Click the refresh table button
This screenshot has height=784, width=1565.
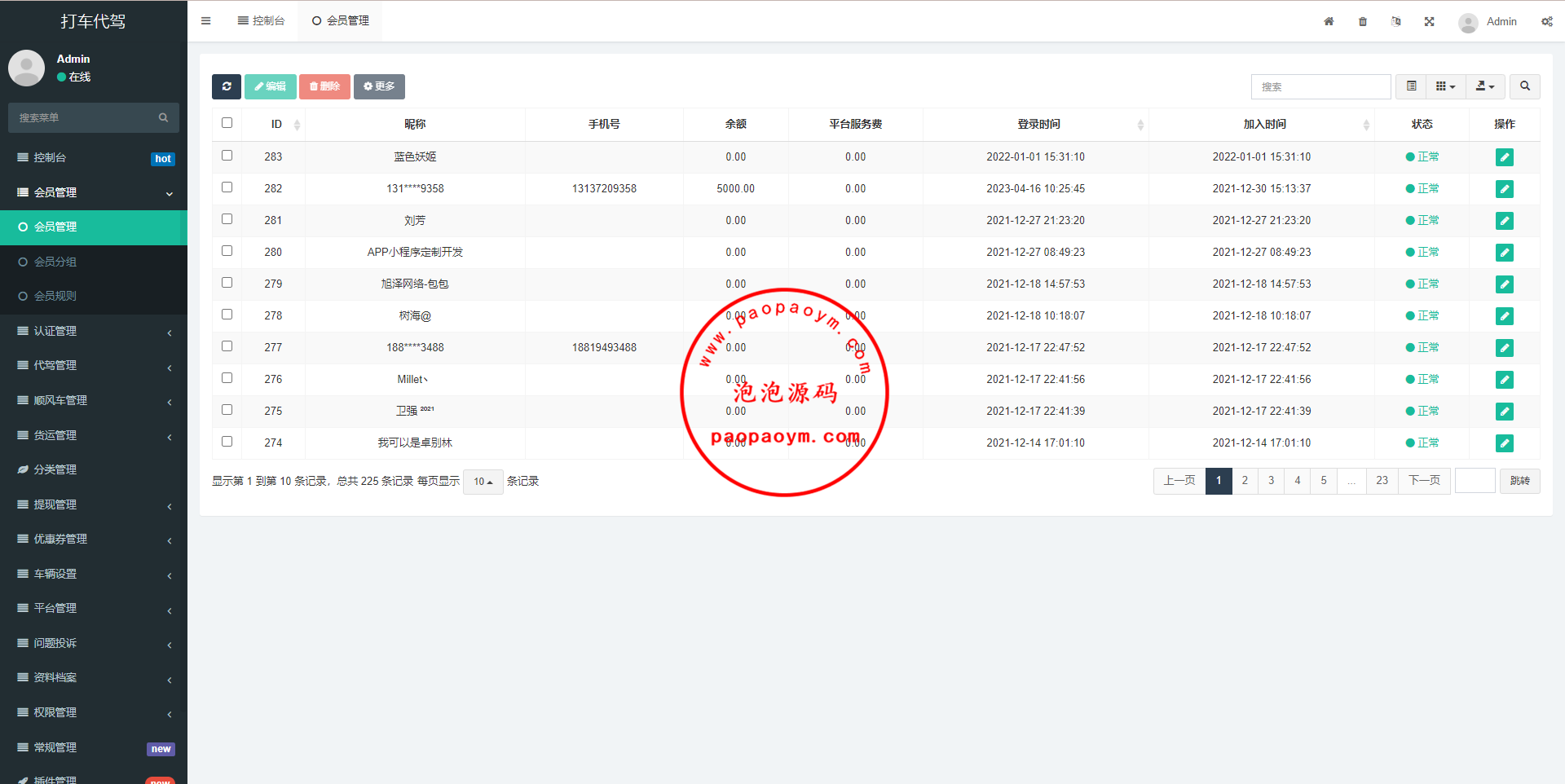[226, 86]
